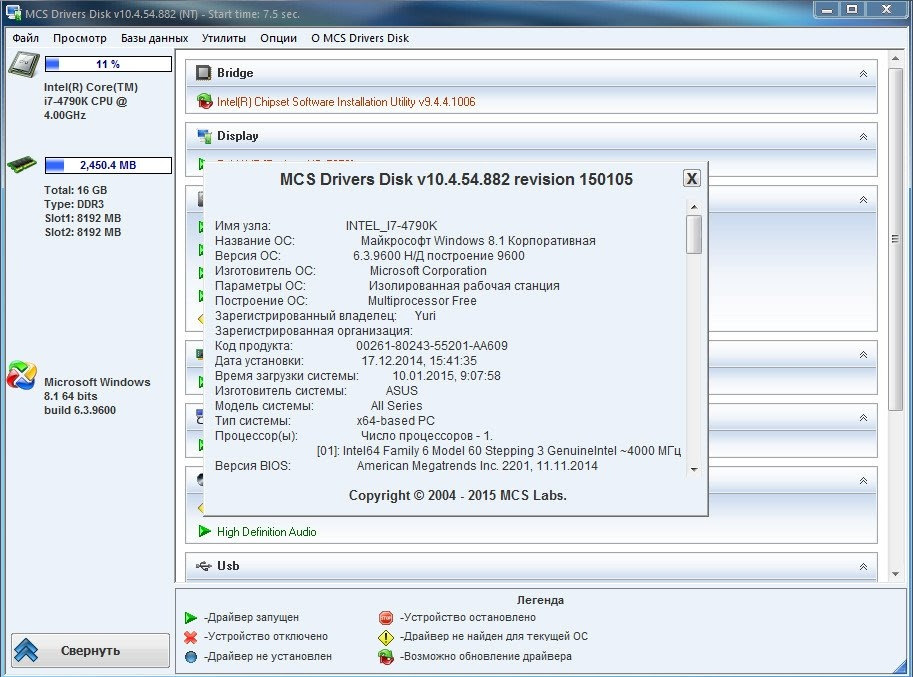This screenshot has width=913, height=677.
Task: Click the CPU usage 11 % bar
Action: point(108,64)
